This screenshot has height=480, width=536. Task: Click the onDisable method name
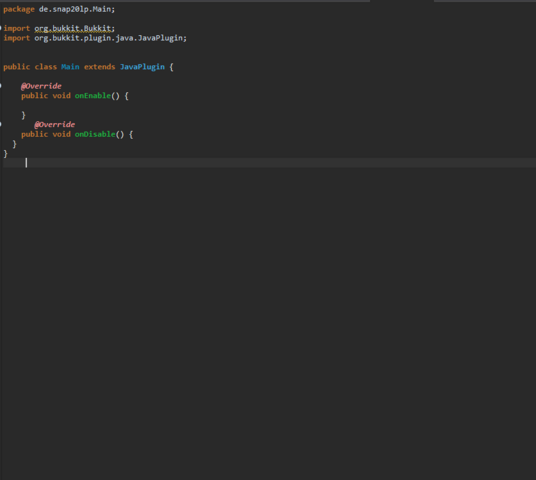(x=95, y=134)
